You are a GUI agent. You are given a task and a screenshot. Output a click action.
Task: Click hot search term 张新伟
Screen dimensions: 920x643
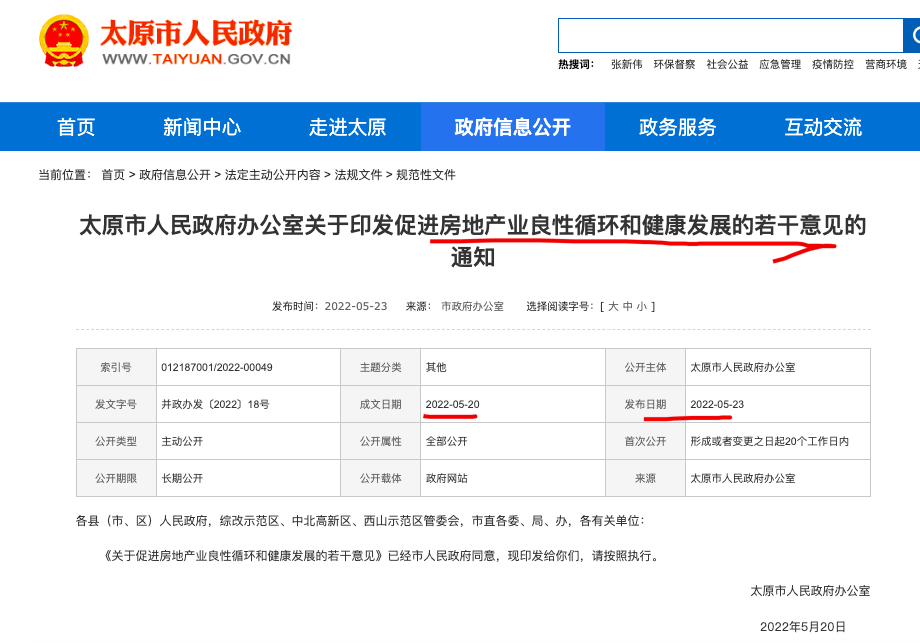(626, 65)
